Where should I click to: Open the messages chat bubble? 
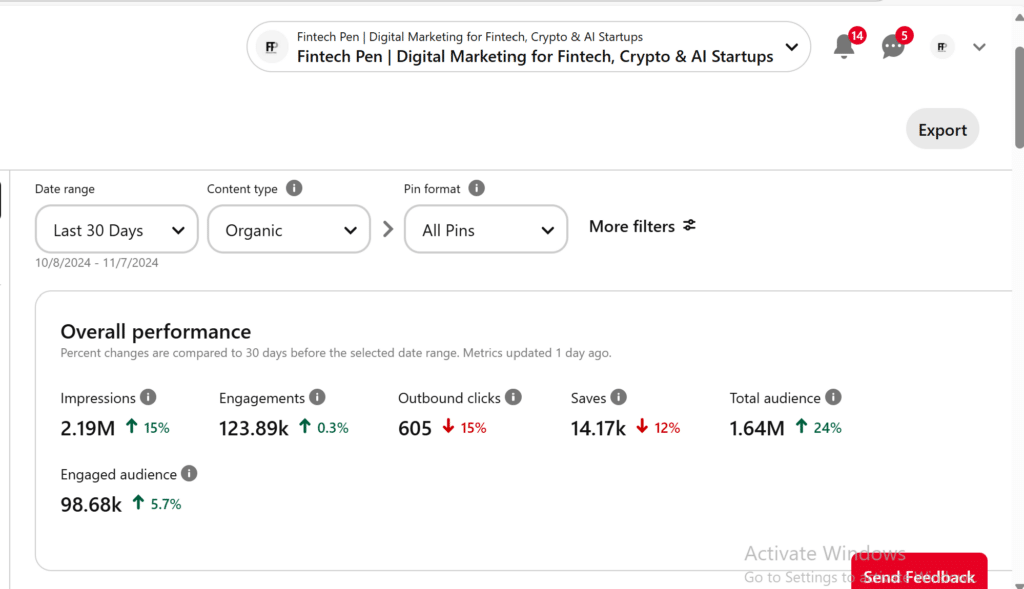(893, 47)
